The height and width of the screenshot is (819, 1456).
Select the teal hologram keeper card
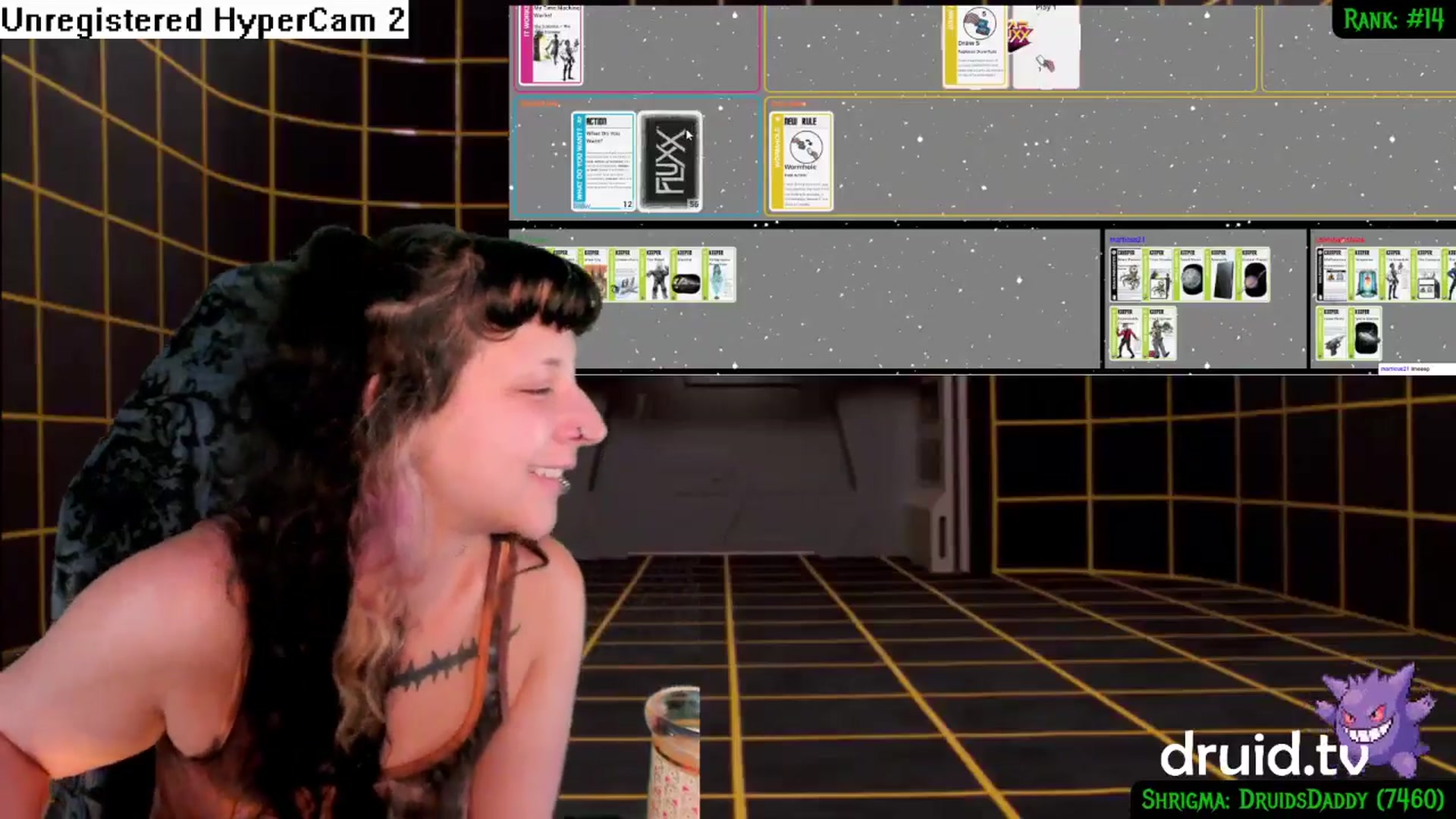719,275
